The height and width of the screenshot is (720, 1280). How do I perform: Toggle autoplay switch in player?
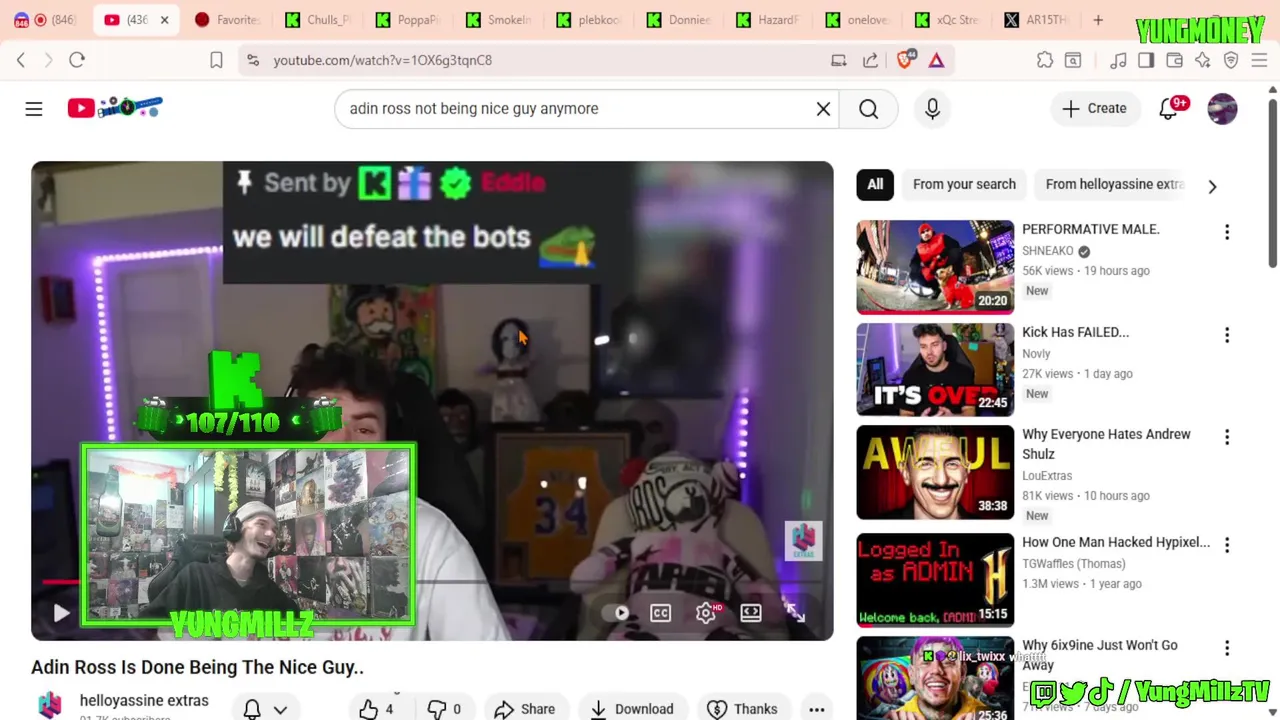coord(620,613)
